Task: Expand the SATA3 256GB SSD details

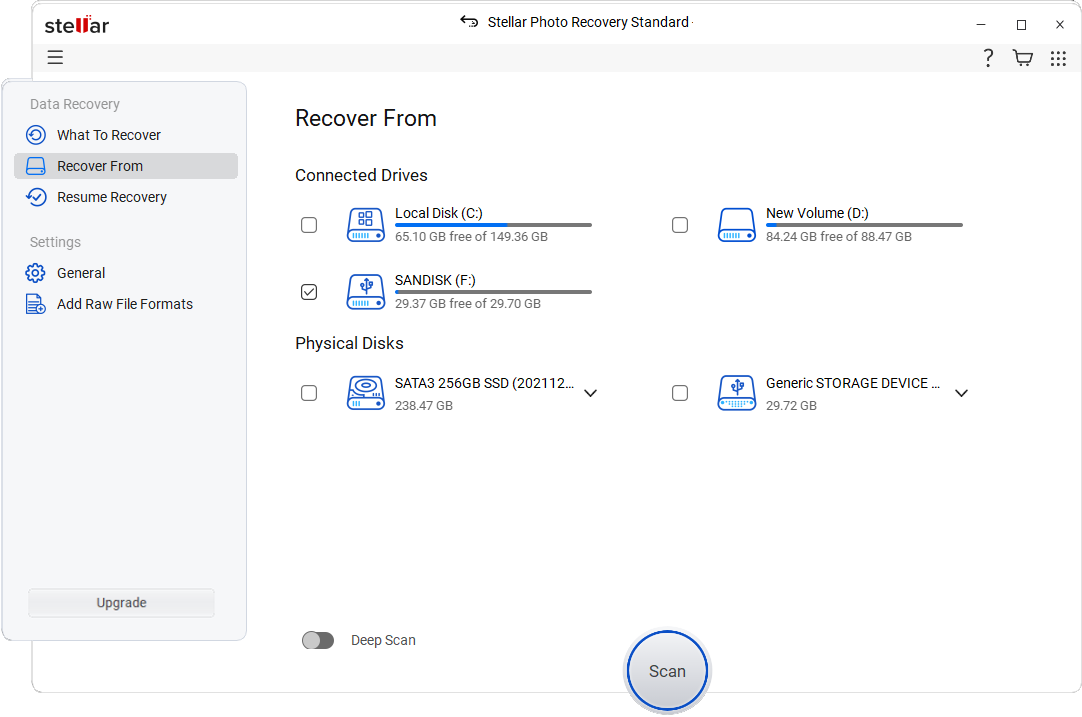Action: pos(590,393)
